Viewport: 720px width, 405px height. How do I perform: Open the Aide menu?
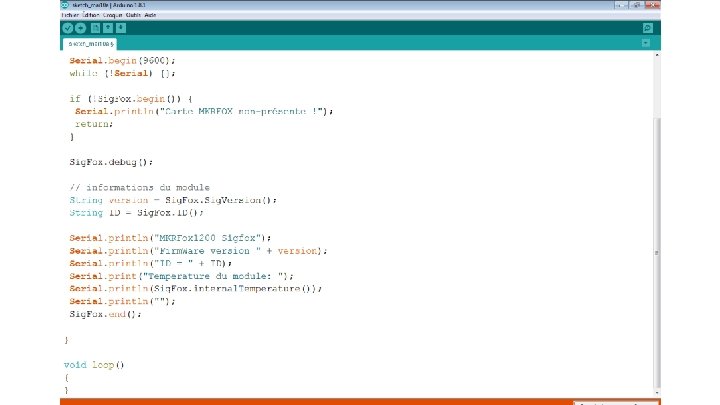point(150,15)
